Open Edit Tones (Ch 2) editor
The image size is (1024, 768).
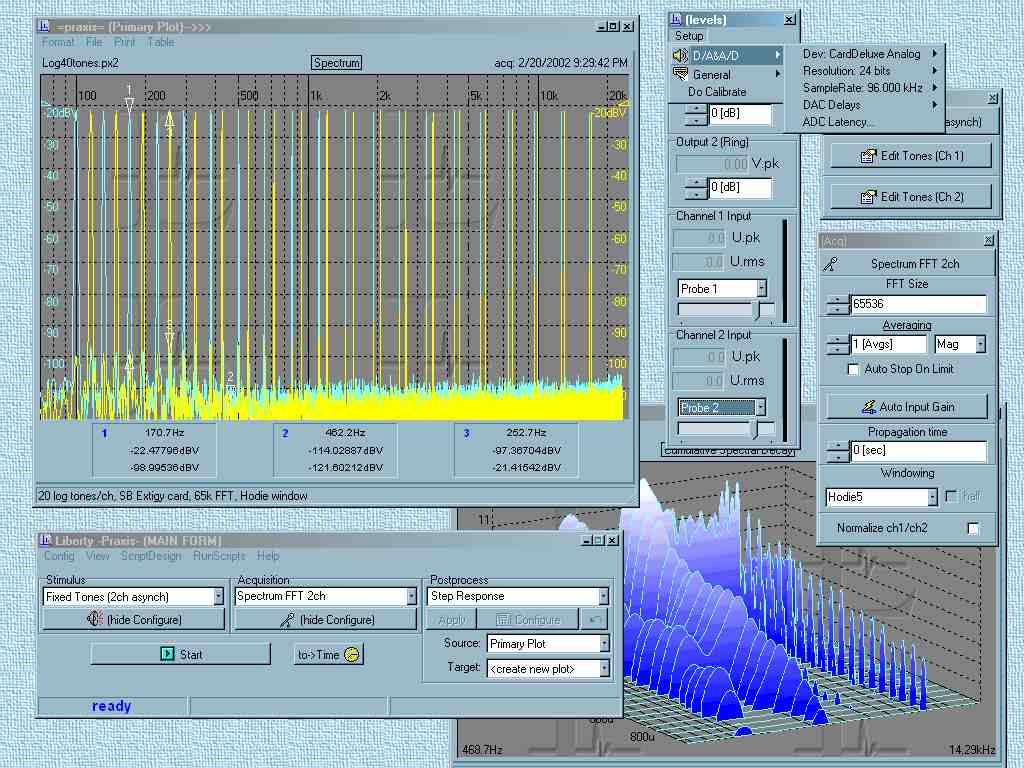(911, 197)
